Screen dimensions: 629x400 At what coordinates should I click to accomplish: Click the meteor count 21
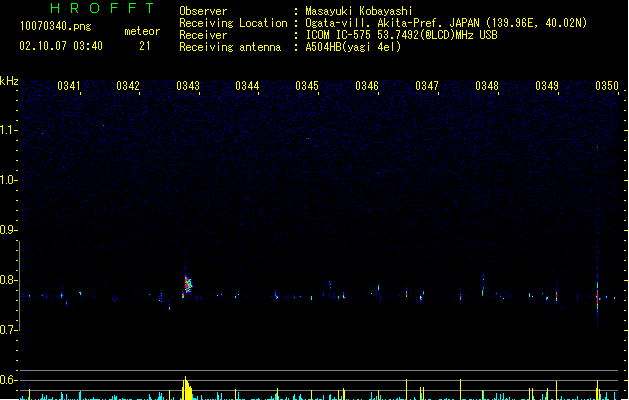click(x=145, y=46)
